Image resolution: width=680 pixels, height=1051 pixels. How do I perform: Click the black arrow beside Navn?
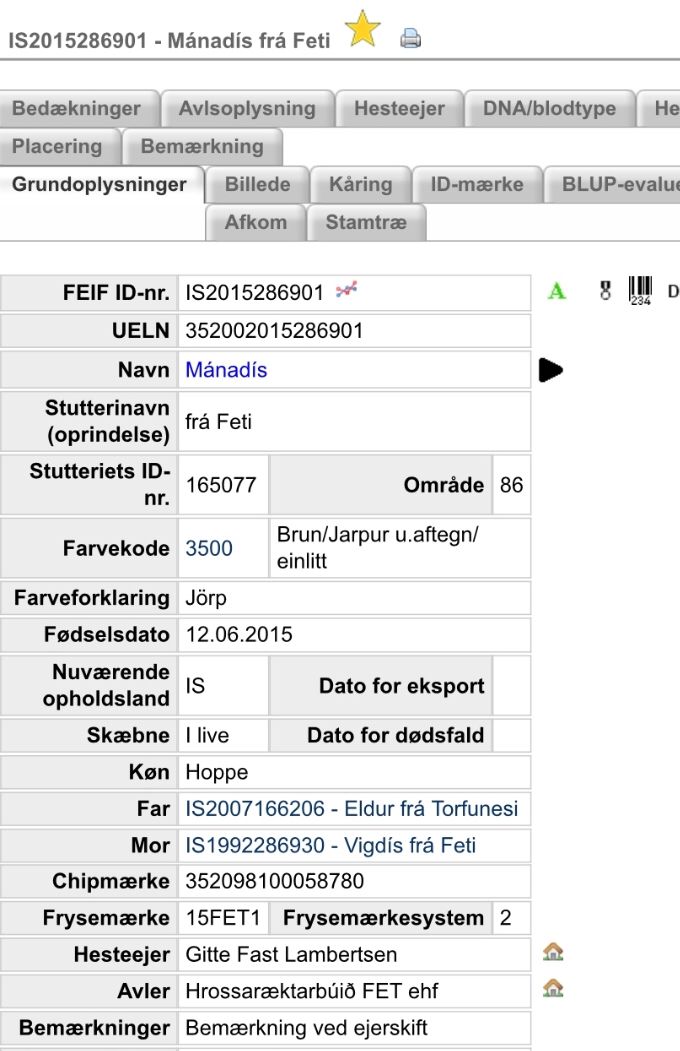(x=550, y=370)
